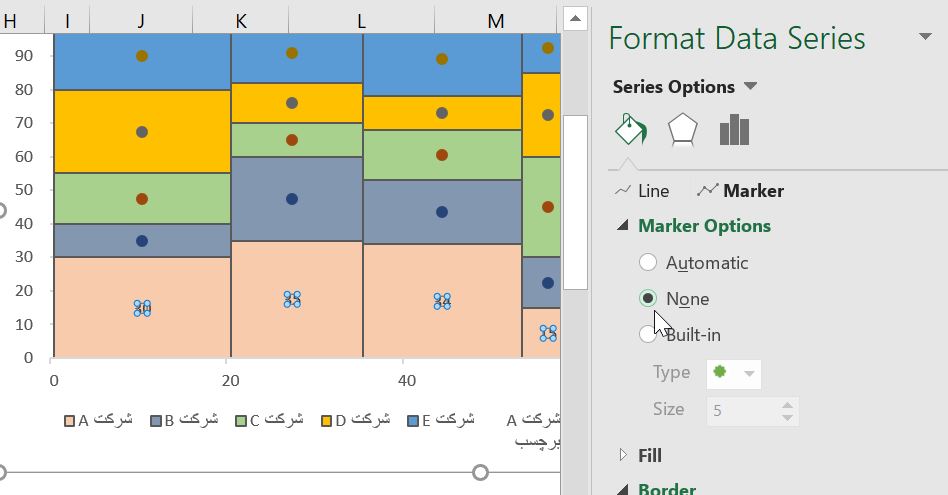This screenshot has width=948, height=495.
Task: Select the None marker option
Action: point(648,298)
